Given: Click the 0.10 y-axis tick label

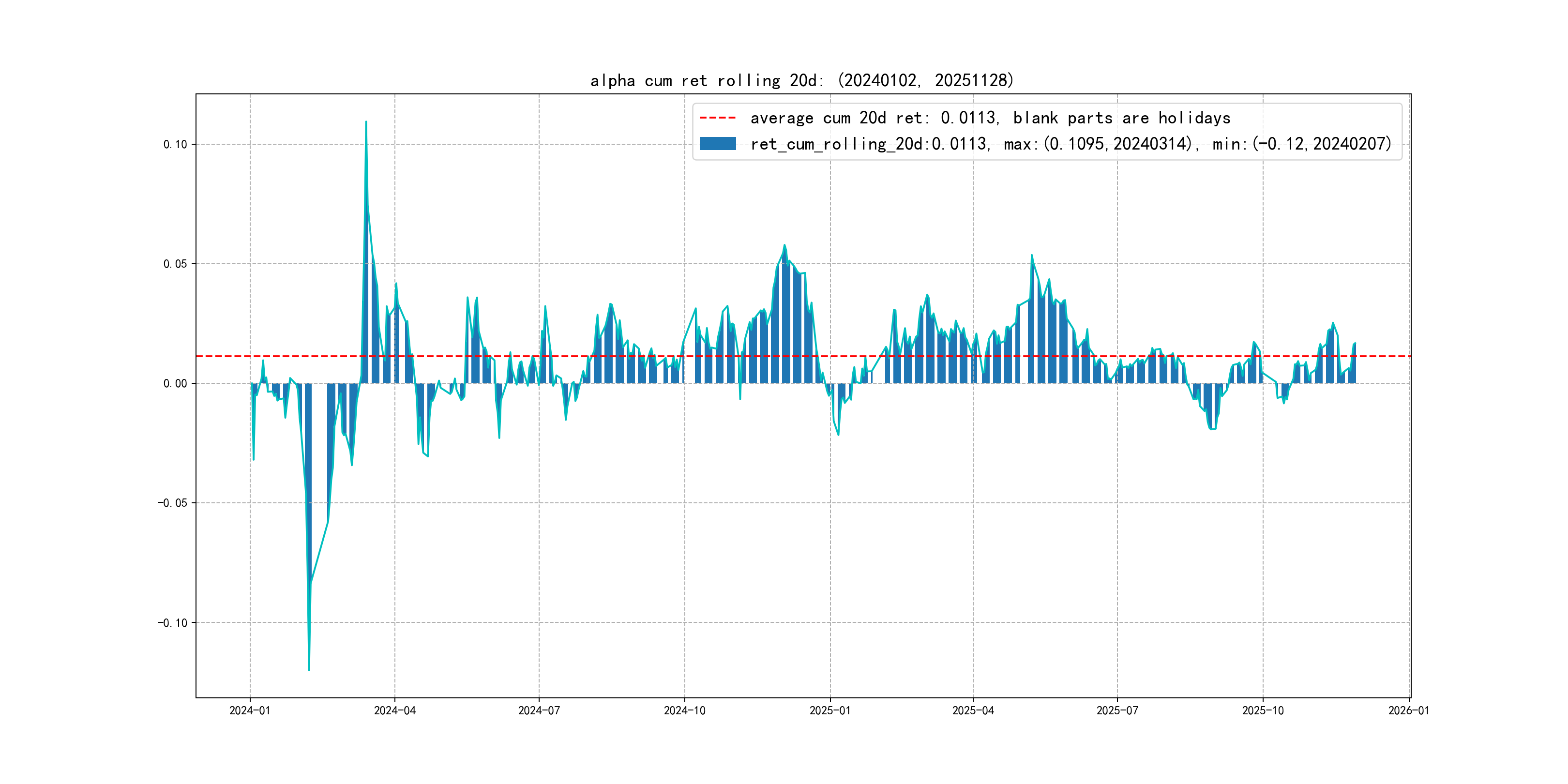Looking at the screenshot, I should click(175, 144).
